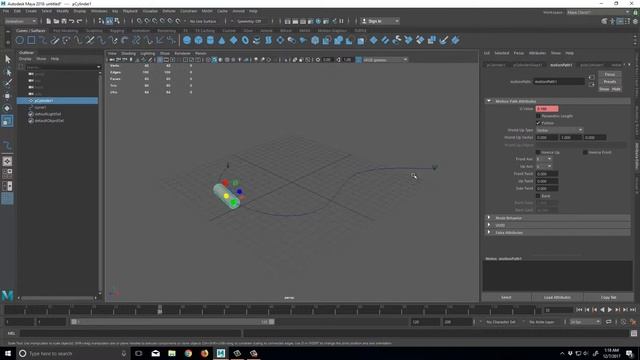
Task: Enable the Inverse Up checkbox
Action: point(538,152)
